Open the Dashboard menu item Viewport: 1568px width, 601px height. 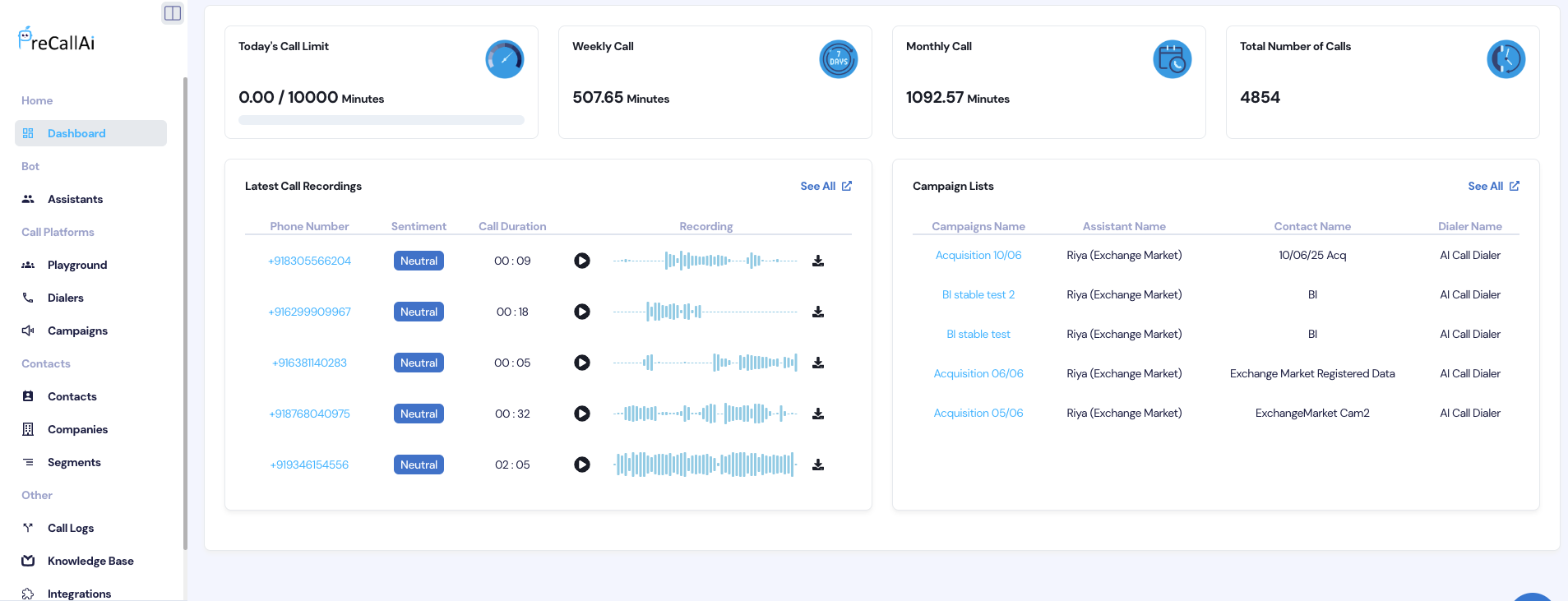pos(90,133)
